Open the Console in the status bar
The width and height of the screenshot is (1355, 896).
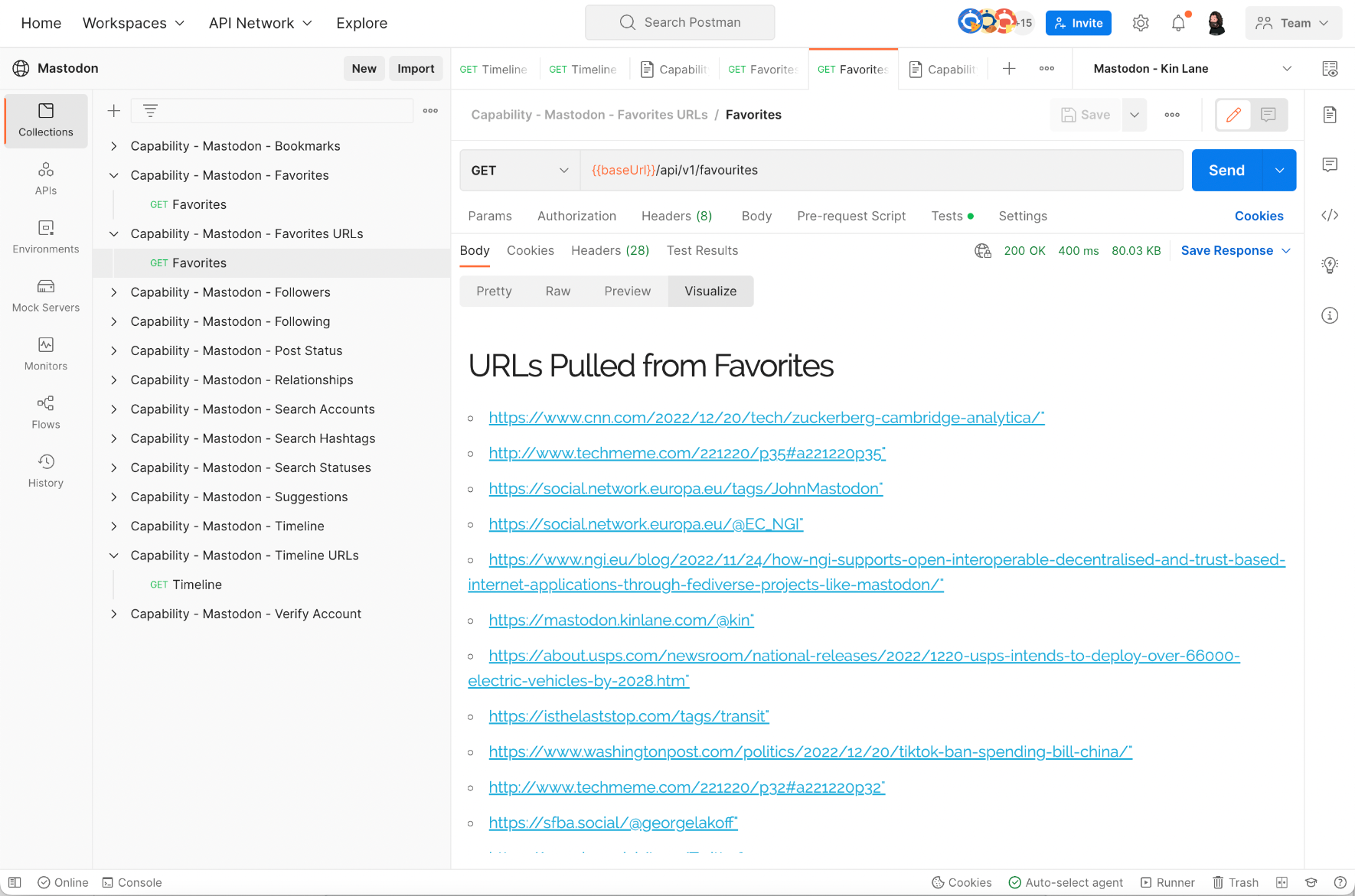click(132, 882)
